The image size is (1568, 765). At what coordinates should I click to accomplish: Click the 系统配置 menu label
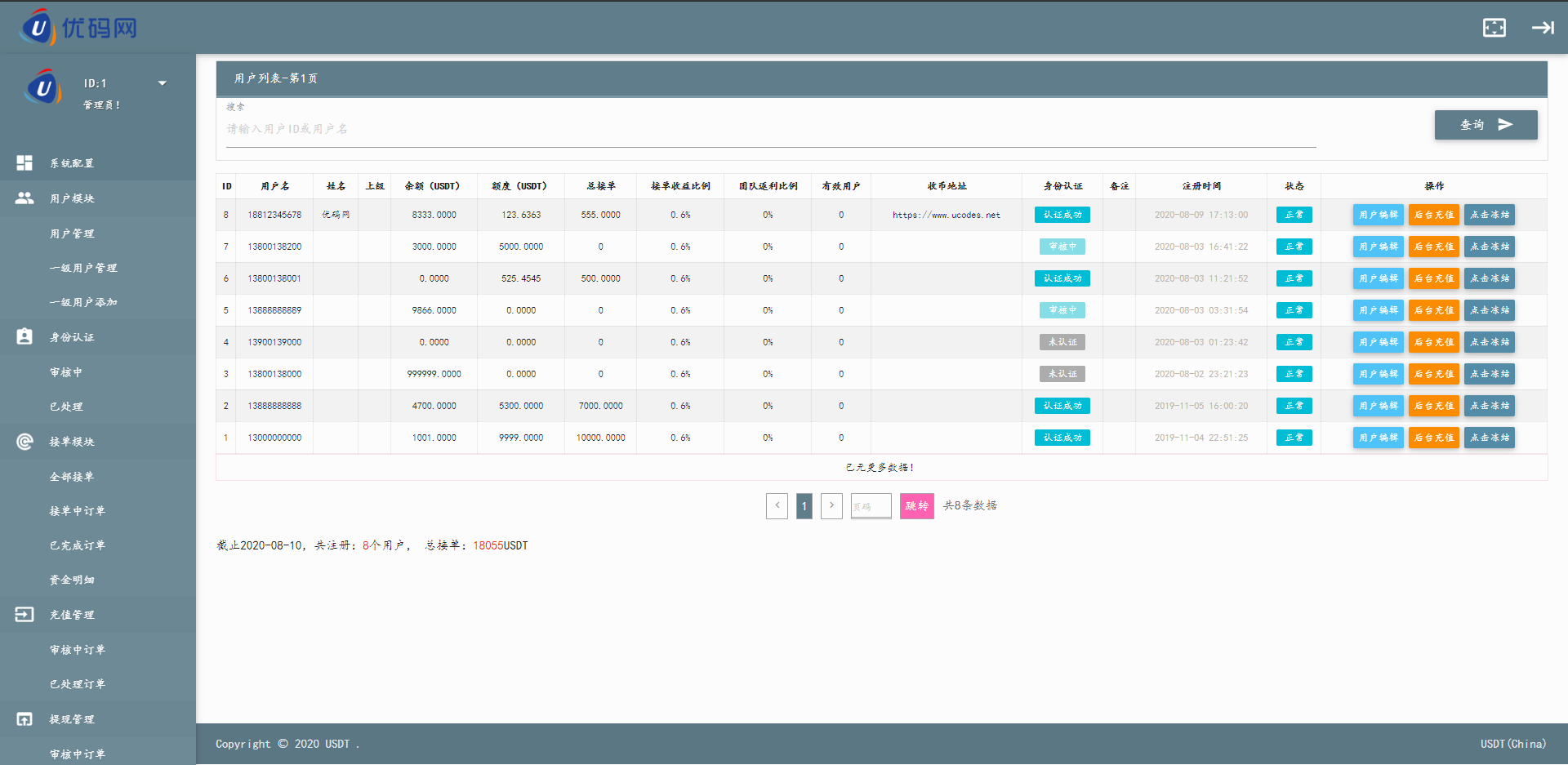tap(72, 163)
